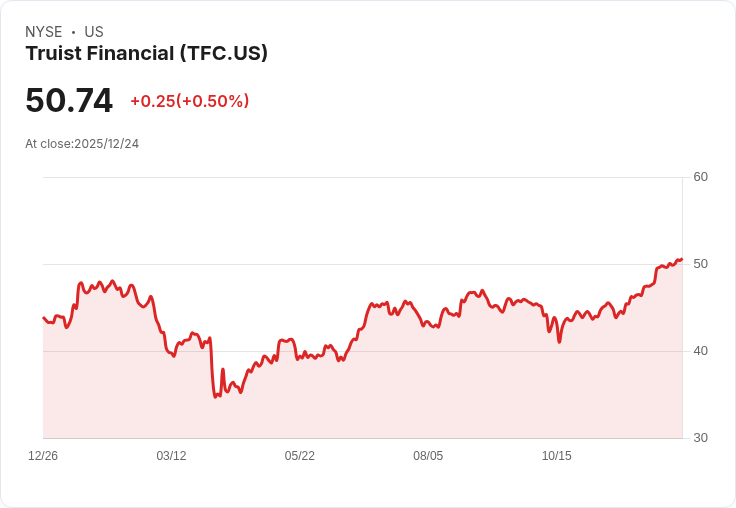Select the 10/15 date on the x-axis
Viewport: 736px width, 508px height.
[x=556, y=456]
